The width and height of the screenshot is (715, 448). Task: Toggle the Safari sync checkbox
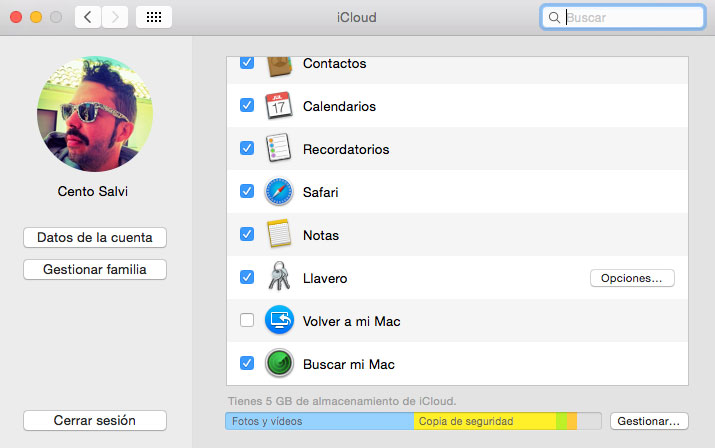[x=247, y=191]
